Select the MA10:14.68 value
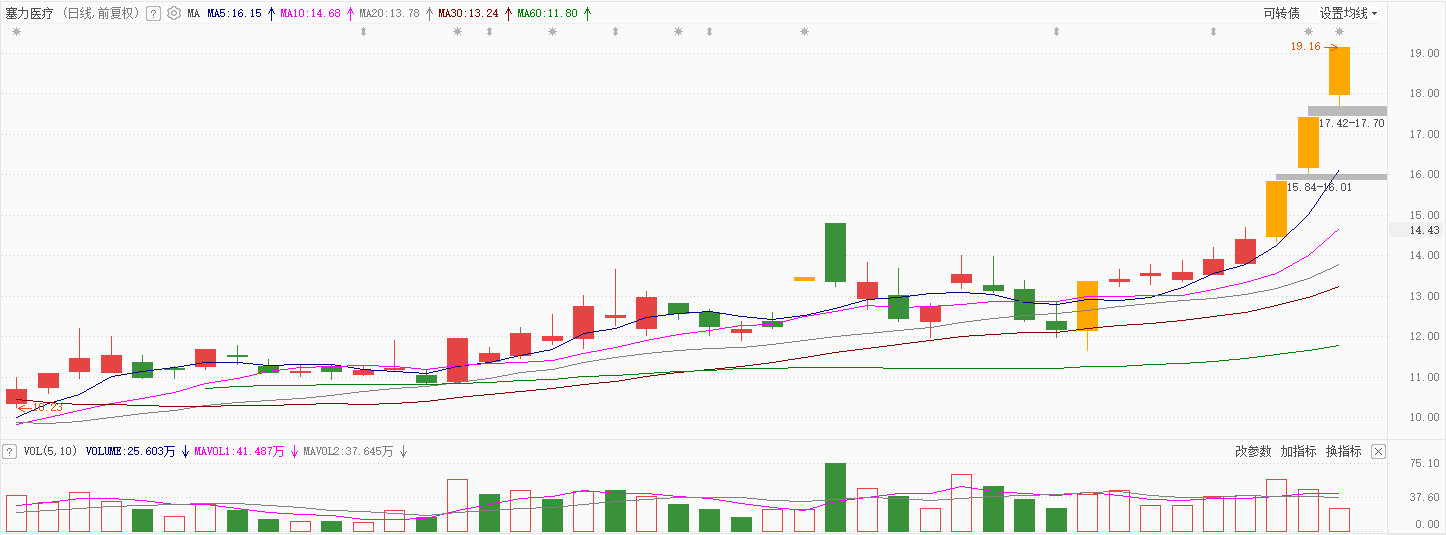This screenshot has height=535, width=1446. (310, 14)
